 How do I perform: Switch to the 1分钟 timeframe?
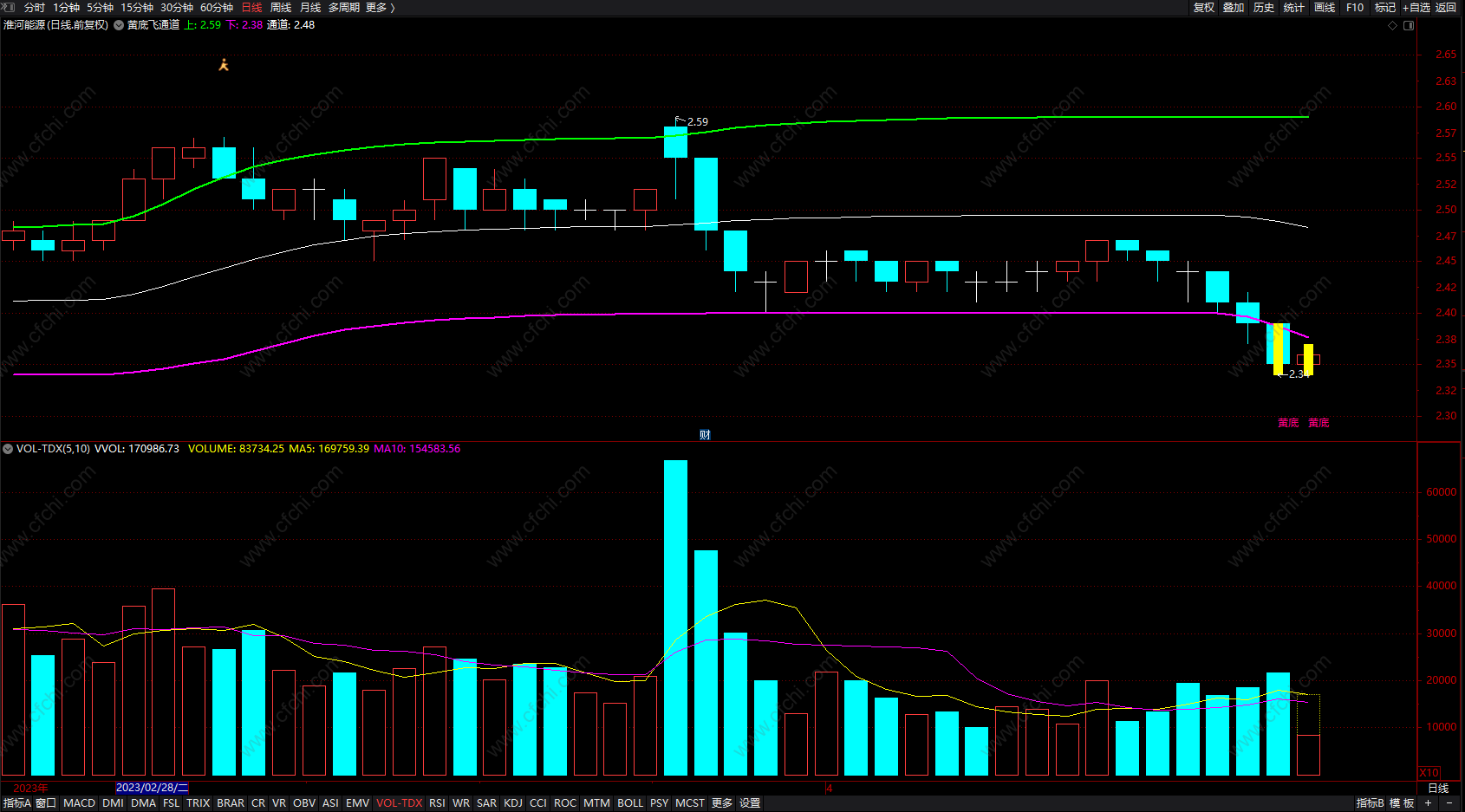pyautogui.click(x=66, y=7)
